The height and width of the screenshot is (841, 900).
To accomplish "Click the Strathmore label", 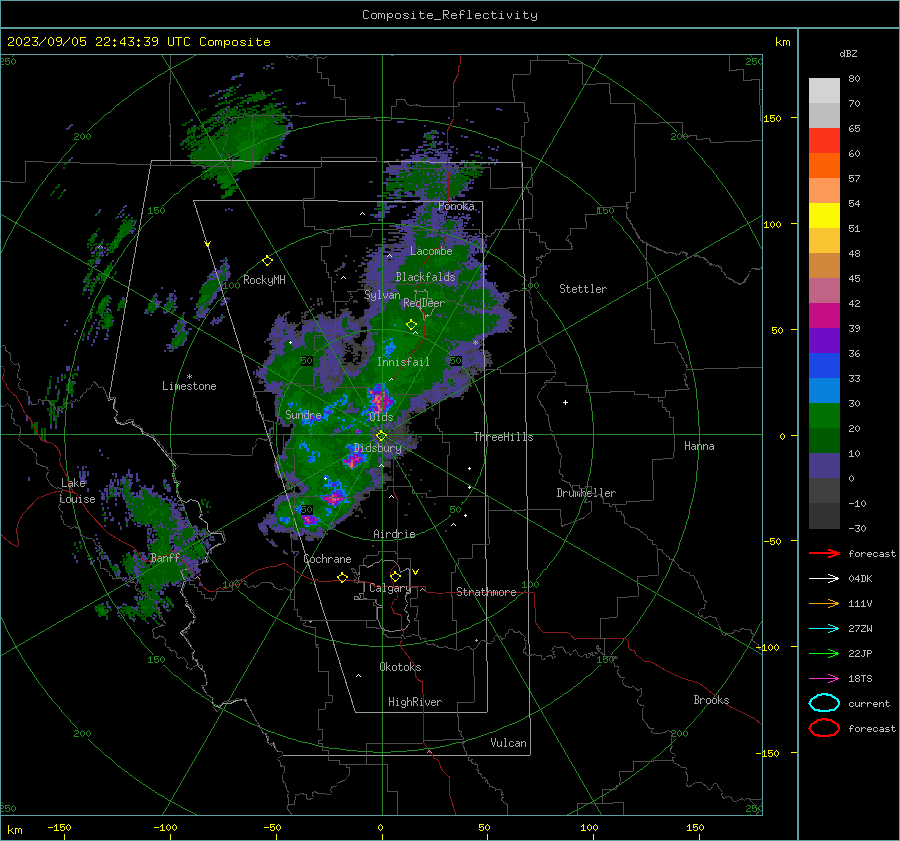I will pos(486,592).
